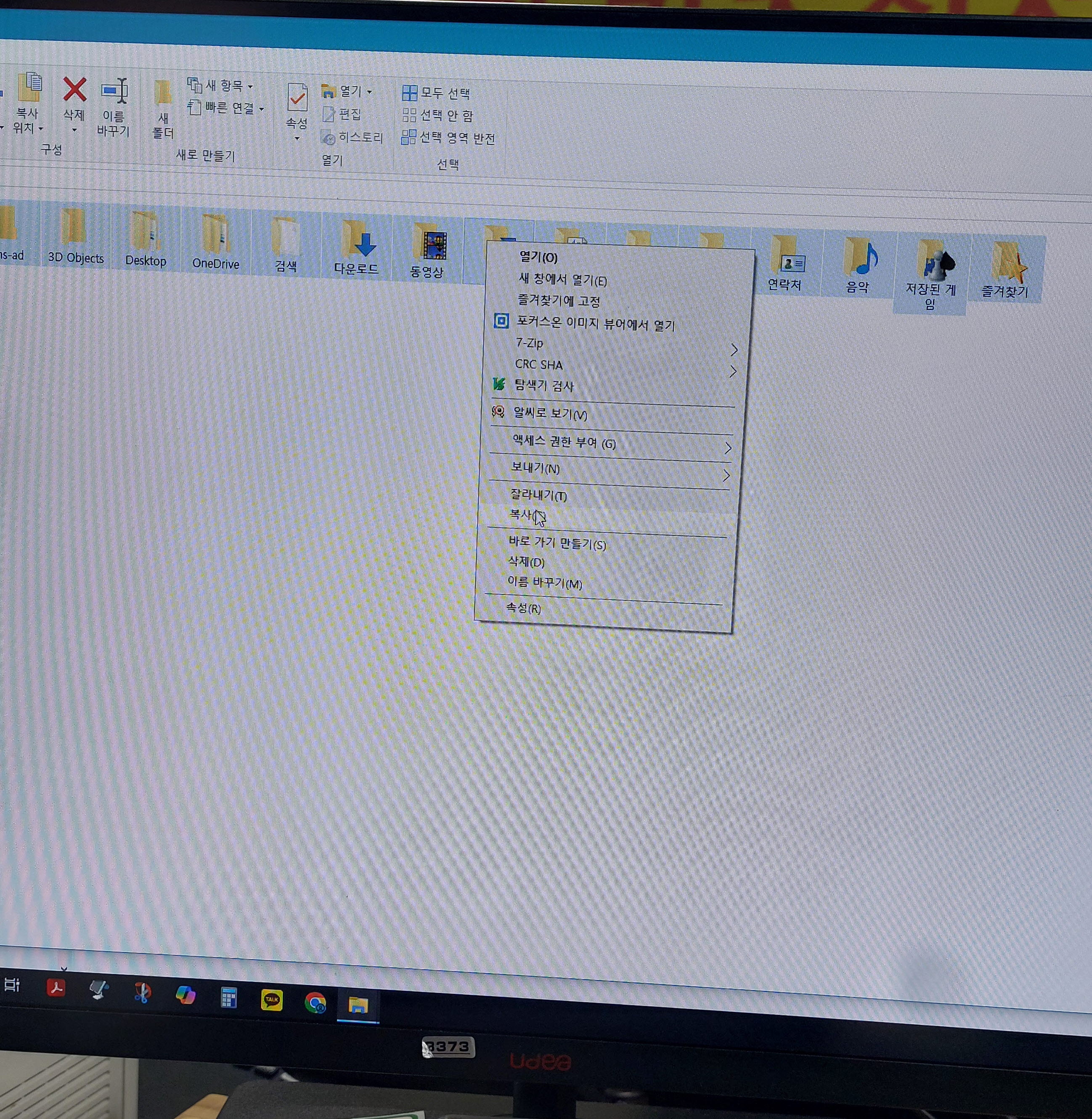Open KakaoTalk from the taskbar
1092x1119 pixels.
click(x=271, y=1000)
